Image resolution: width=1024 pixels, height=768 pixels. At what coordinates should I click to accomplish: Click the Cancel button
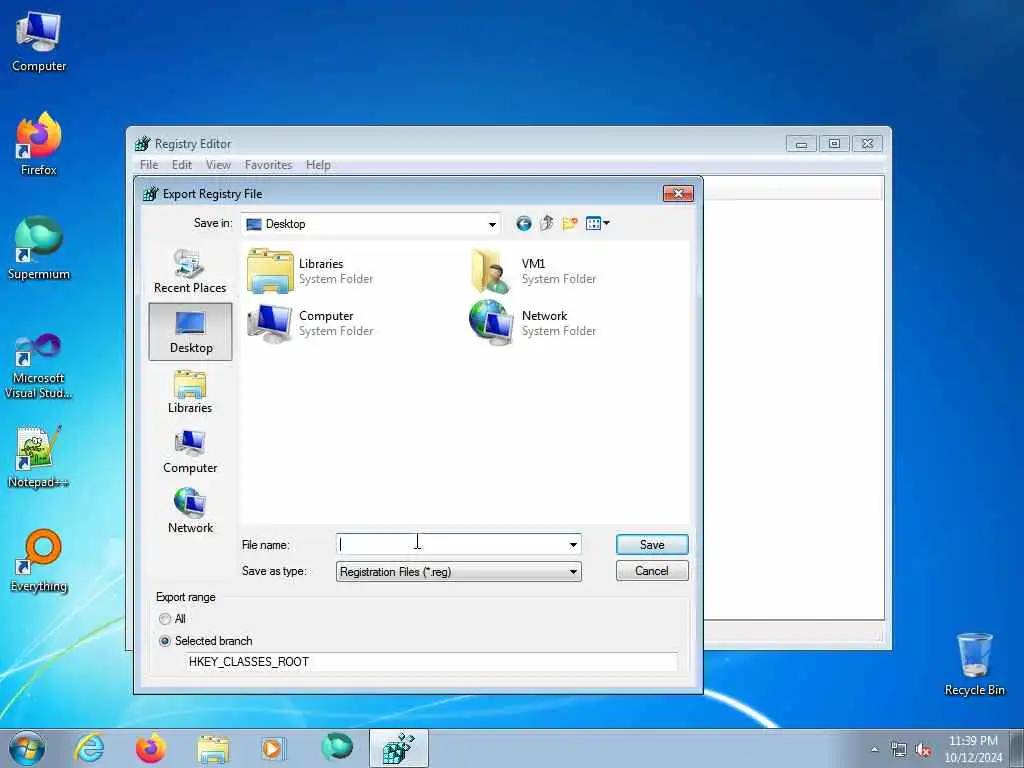(652, 571)
